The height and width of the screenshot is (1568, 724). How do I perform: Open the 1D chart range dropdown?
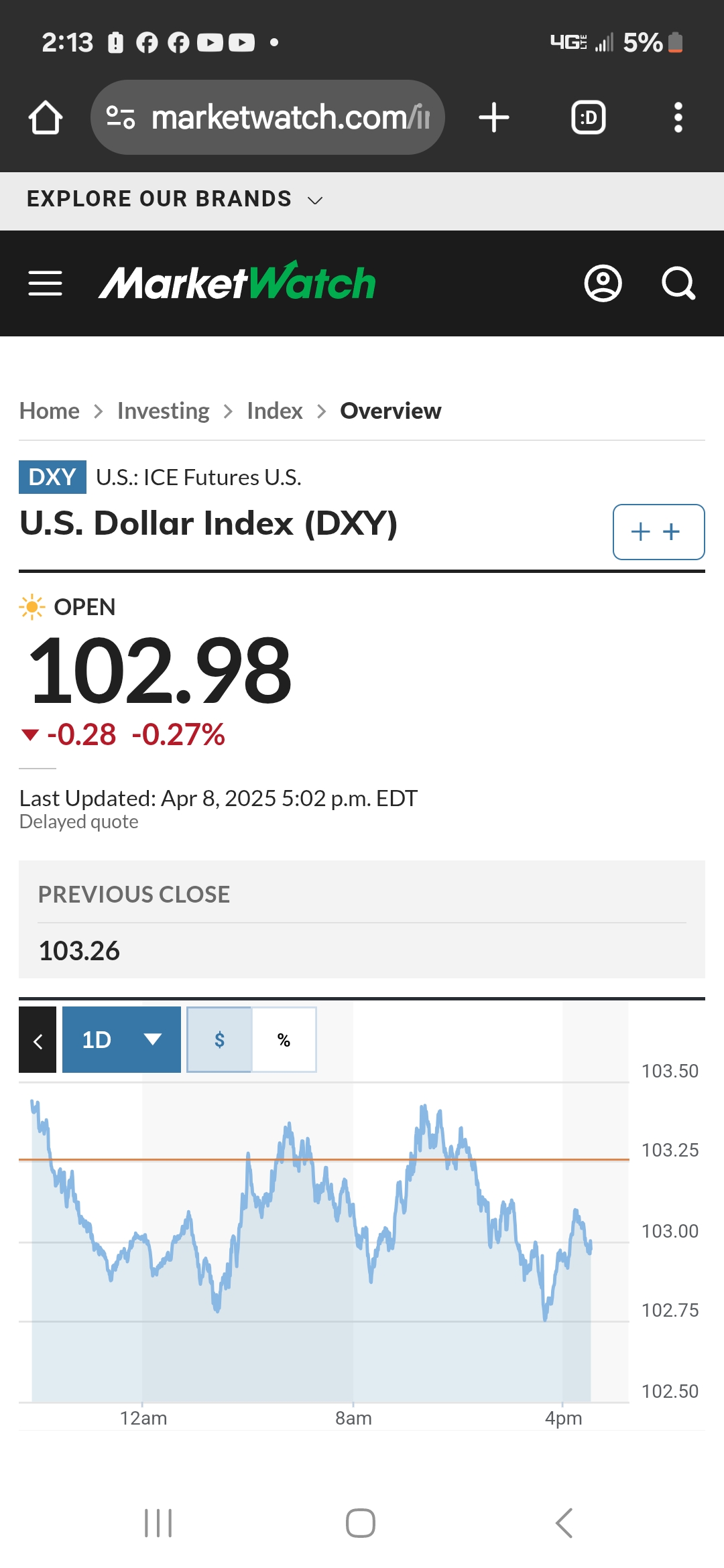point(121,1040)
